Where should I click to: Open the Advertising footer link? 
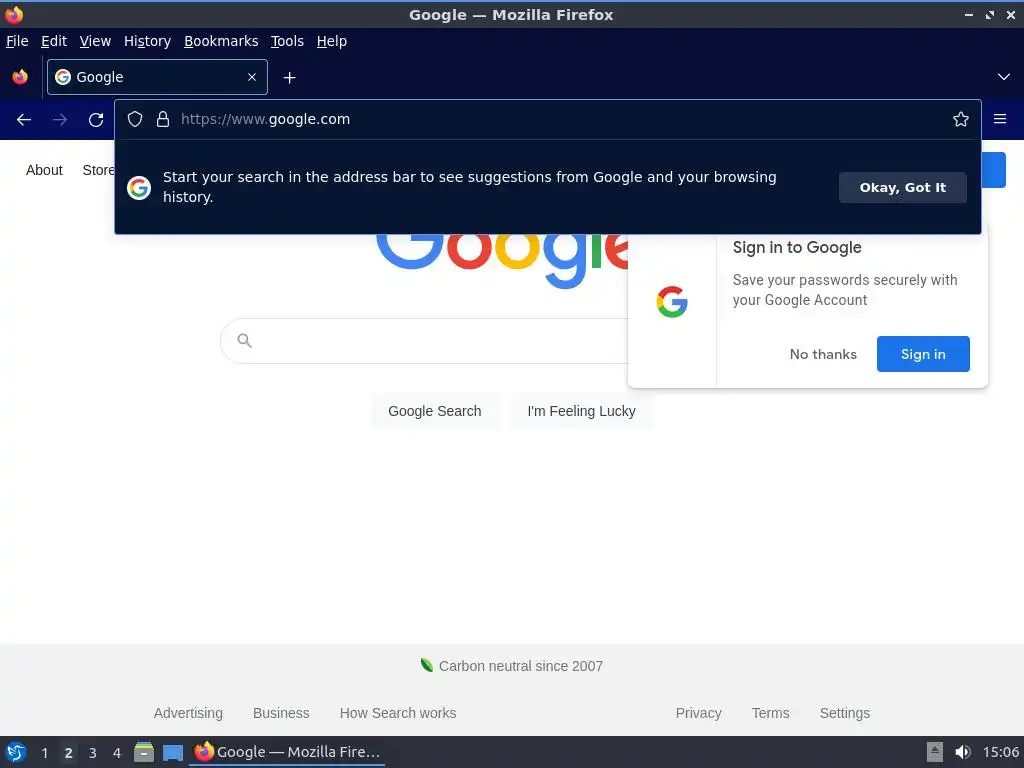pos(188,713)
